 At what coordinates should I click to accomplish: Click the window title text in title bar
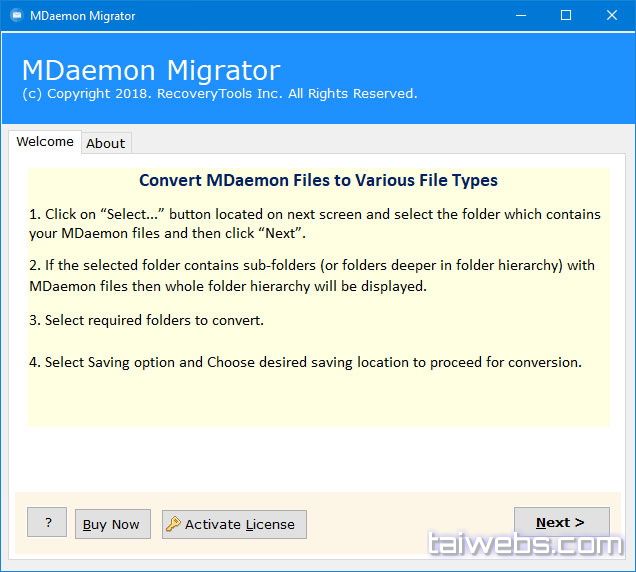(x=83, y=16)
